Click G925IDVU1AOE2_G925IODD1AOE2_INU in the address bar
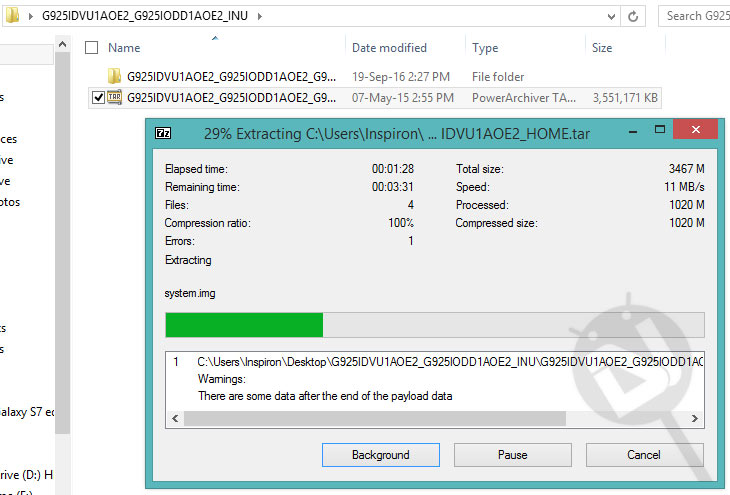 coord(145,16)
